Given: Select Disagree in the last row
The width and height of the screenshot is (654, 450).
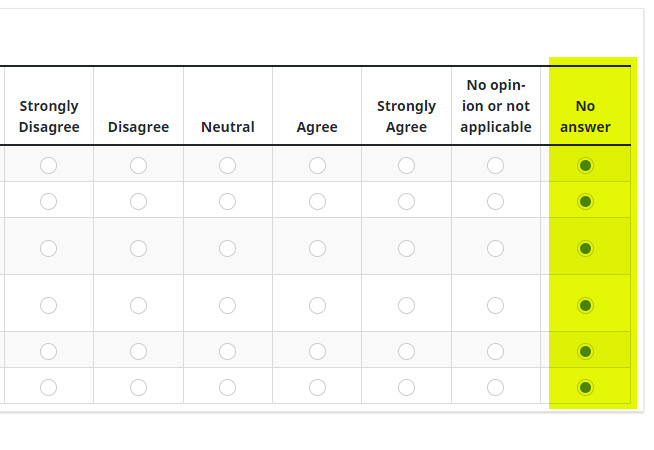Looking at the screenshot, I should click(x=138, y=386).
